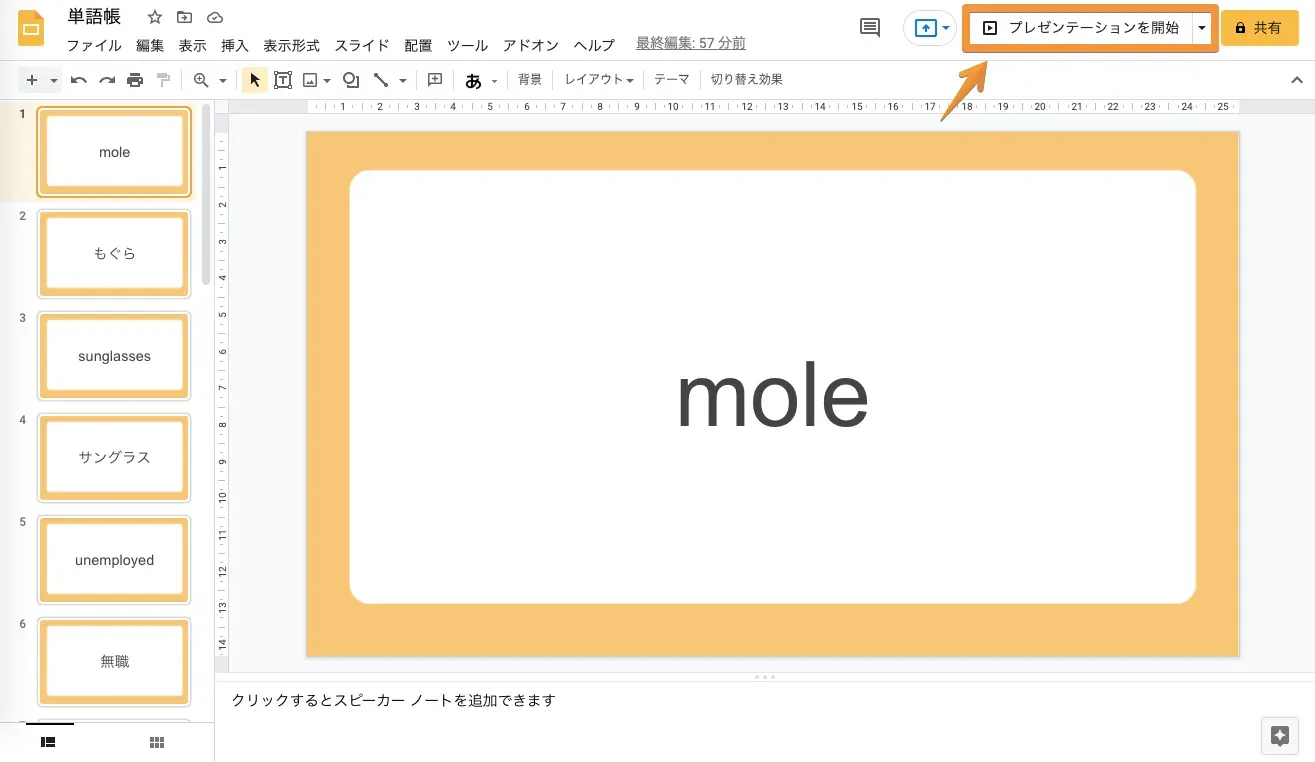Open the アドオン menu
Screen dimensions: 1315x762
click(x=531, y=45)
